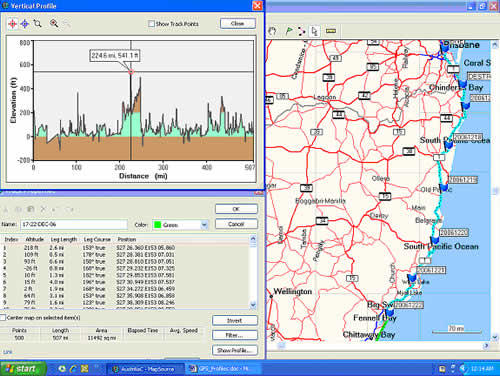The image size is (500, 376).
Task: Click waypoint flag labeled 20061222 on map
Action: click(x=389, y=312)
